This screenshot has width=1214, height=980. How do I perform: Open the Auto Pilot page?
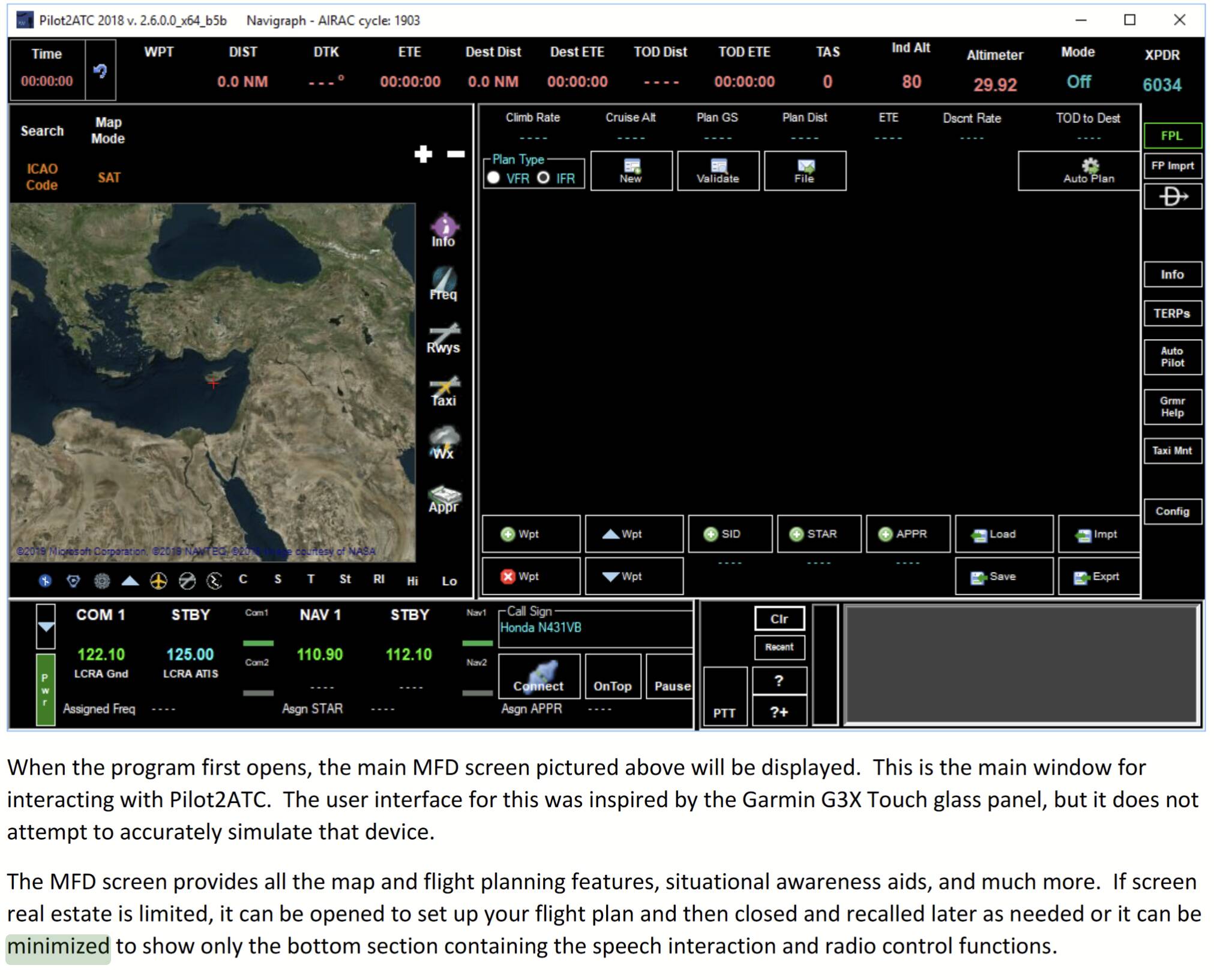pos(1172,357)
